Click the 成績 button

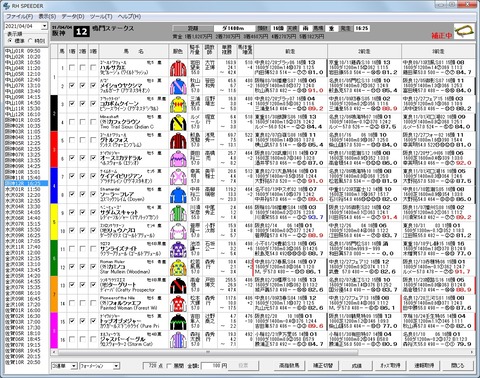tap(357, 365)
